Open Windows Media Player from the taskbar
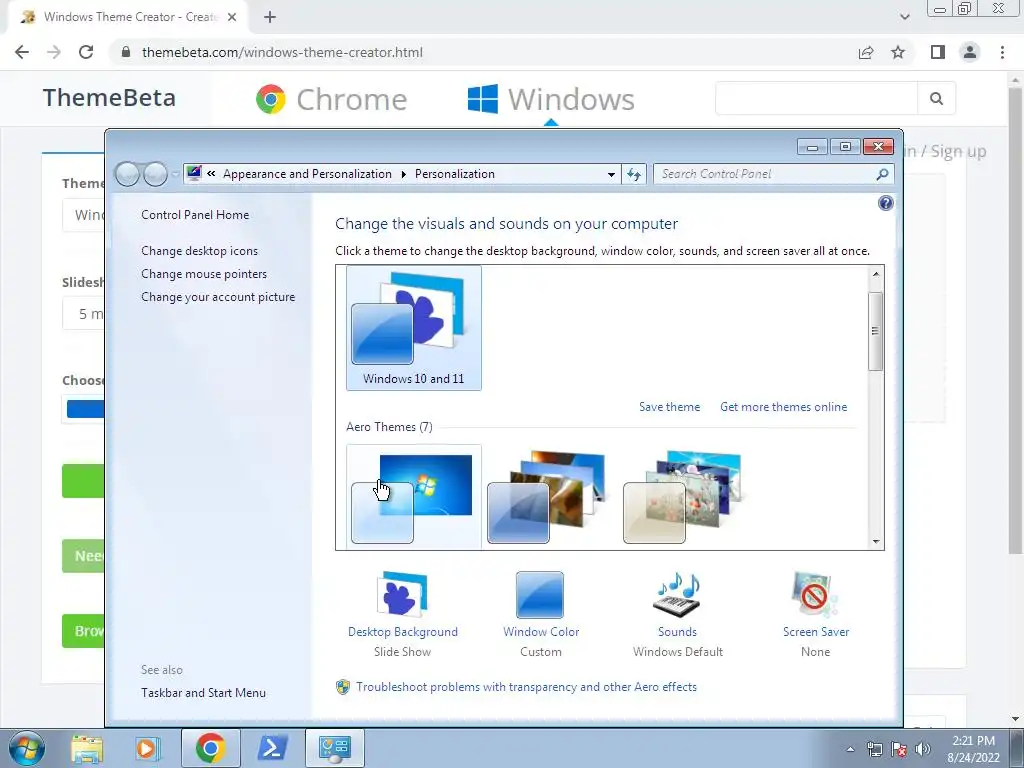The image size is (1024, 768). (148, 748)
